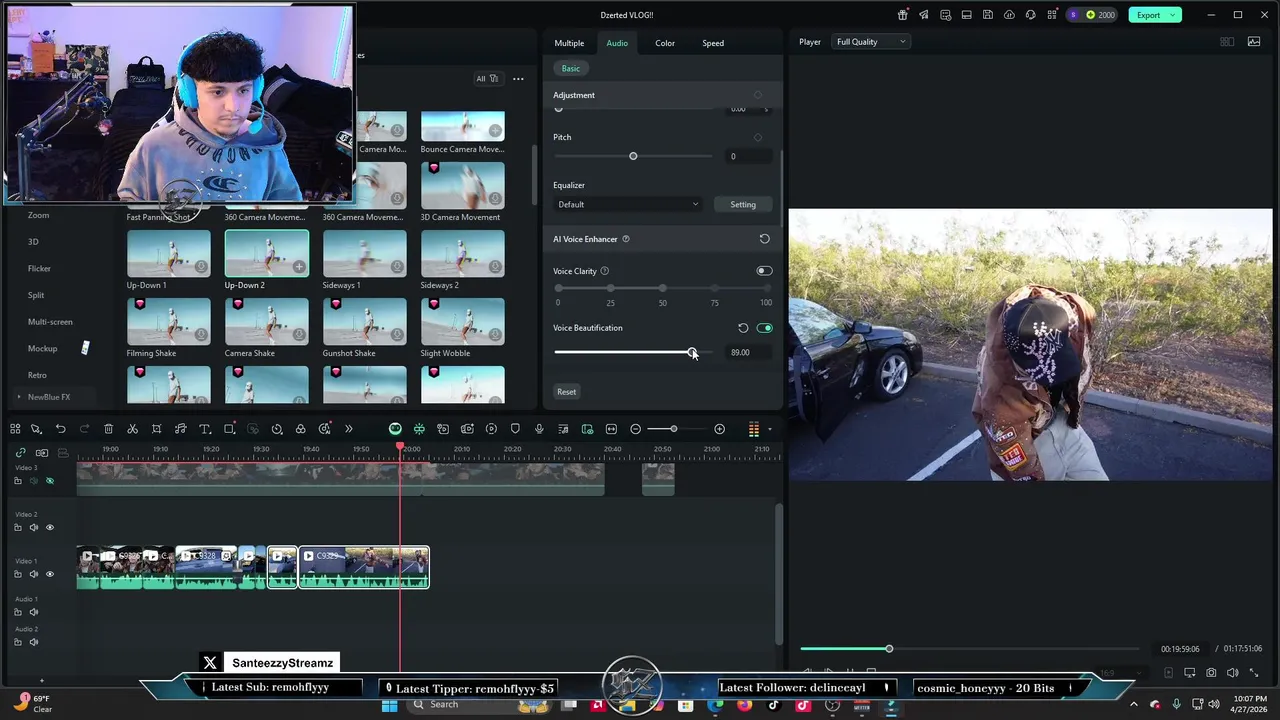Toggle the timeline link chain icon
Viewport: 1280px width, 720px height.
20,453
